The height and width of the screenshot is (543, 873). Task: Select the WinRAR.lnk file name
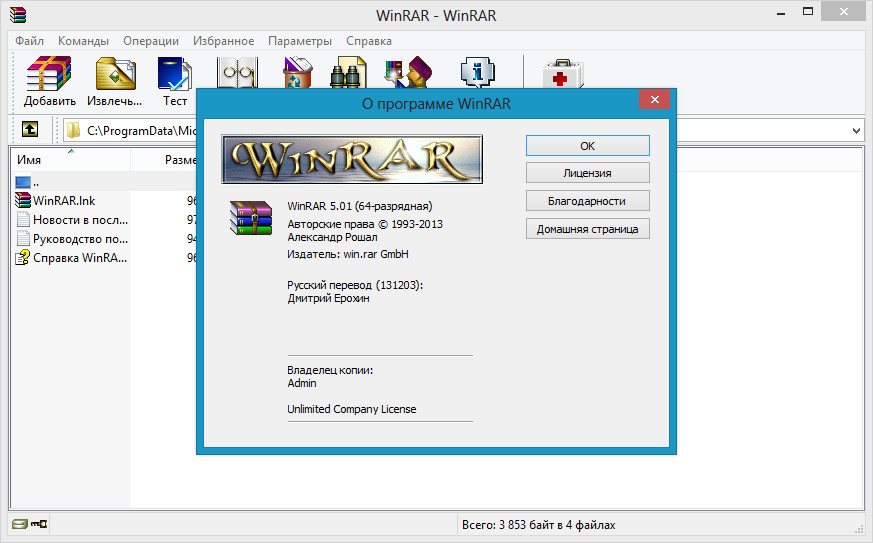click(x=64, y=200)
